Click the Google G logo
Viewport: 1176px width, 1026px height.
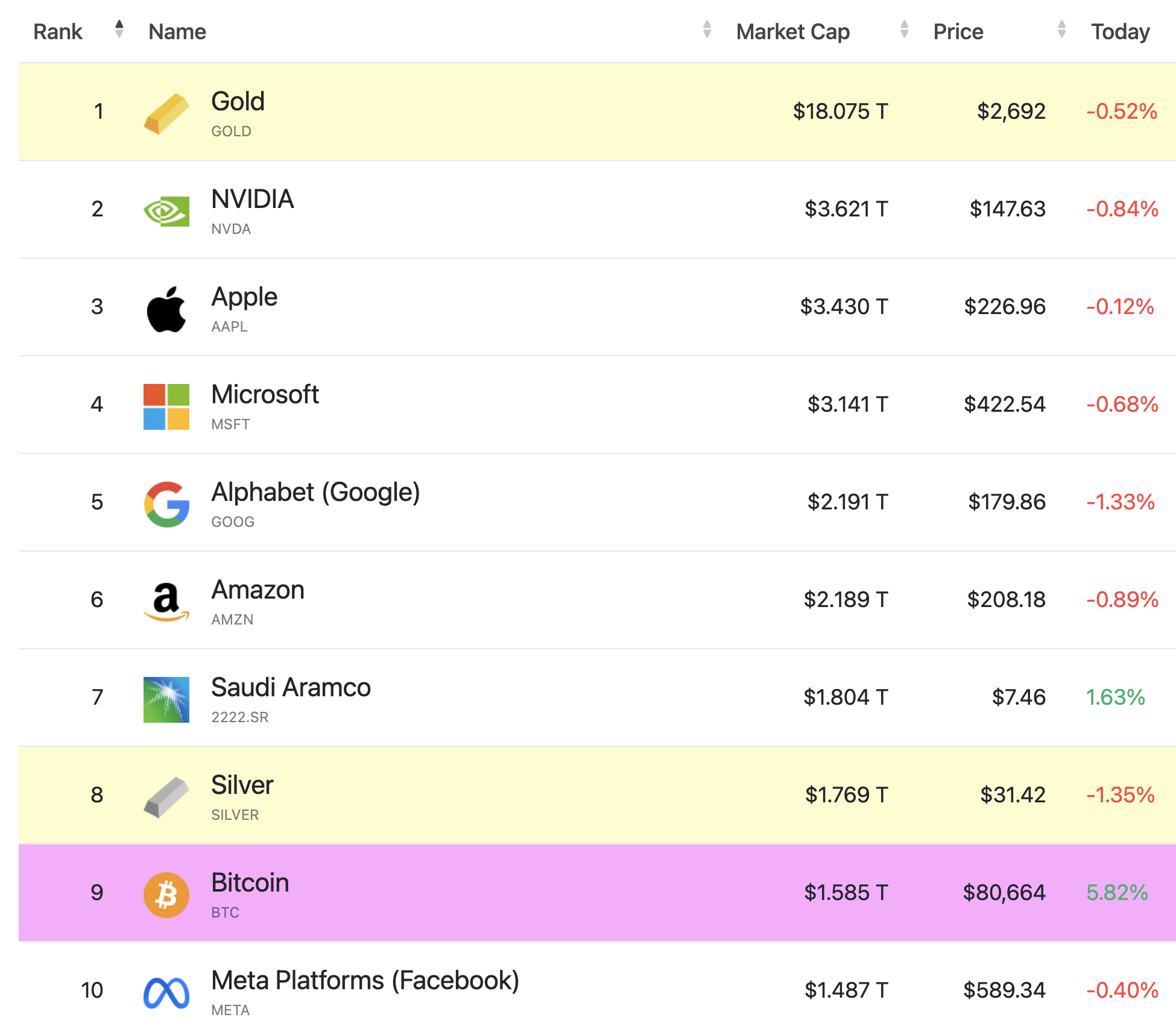(x=166, y=504)
